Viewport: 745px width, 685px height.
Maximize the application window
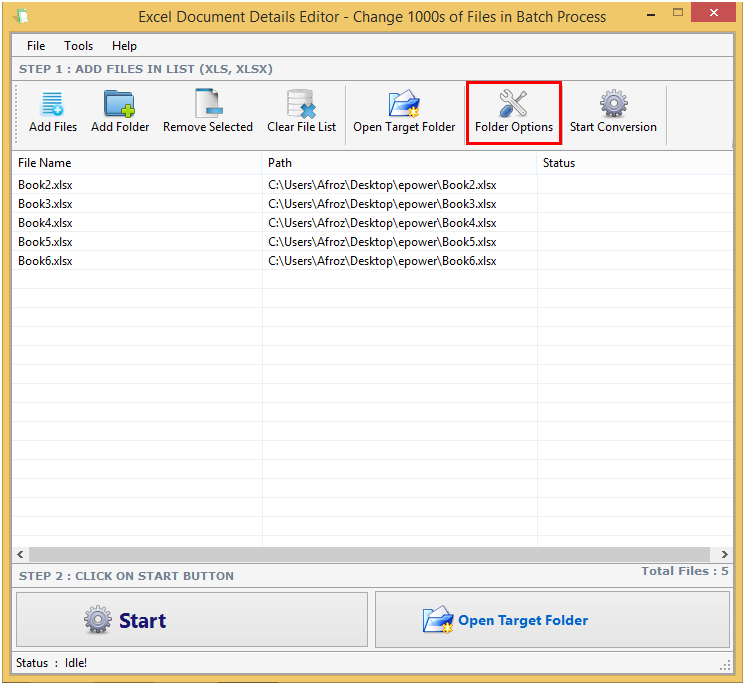678,13
